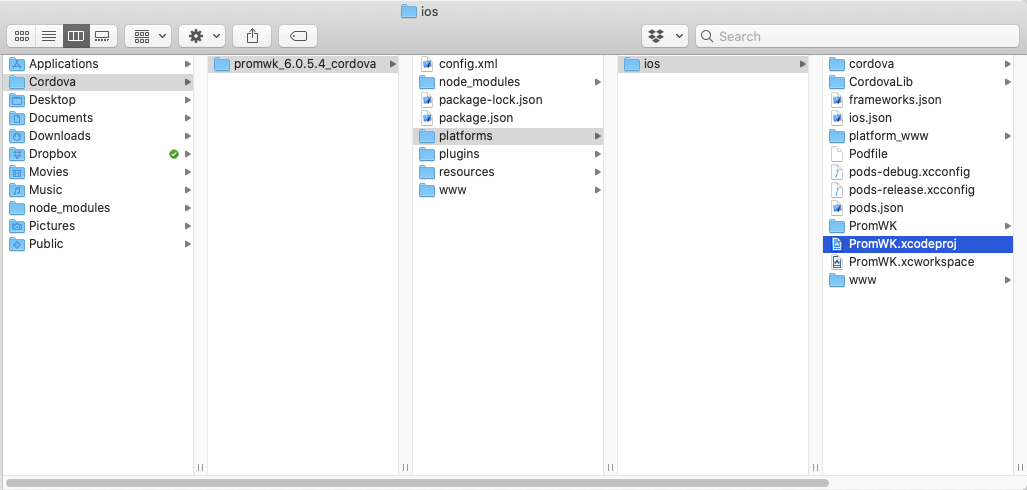This screenshot has height=490, width=1027.
Task: Click the Share toolbar button
Action: 252,36
